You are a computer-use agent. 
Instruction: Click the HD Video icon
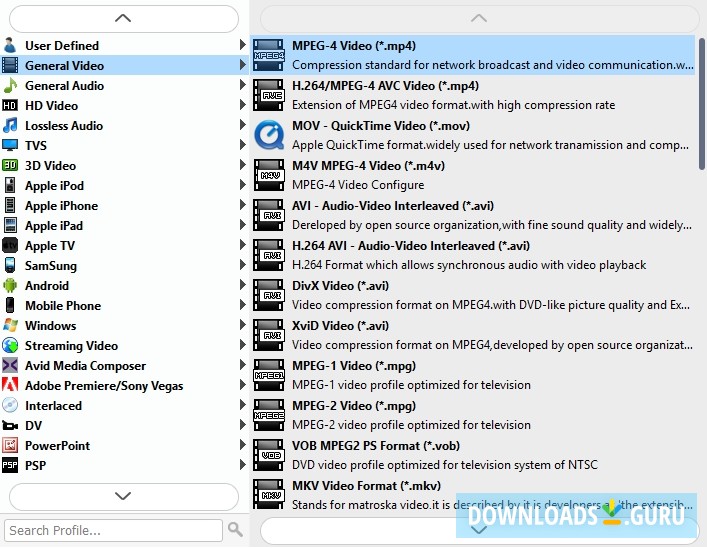coord(10,106)
